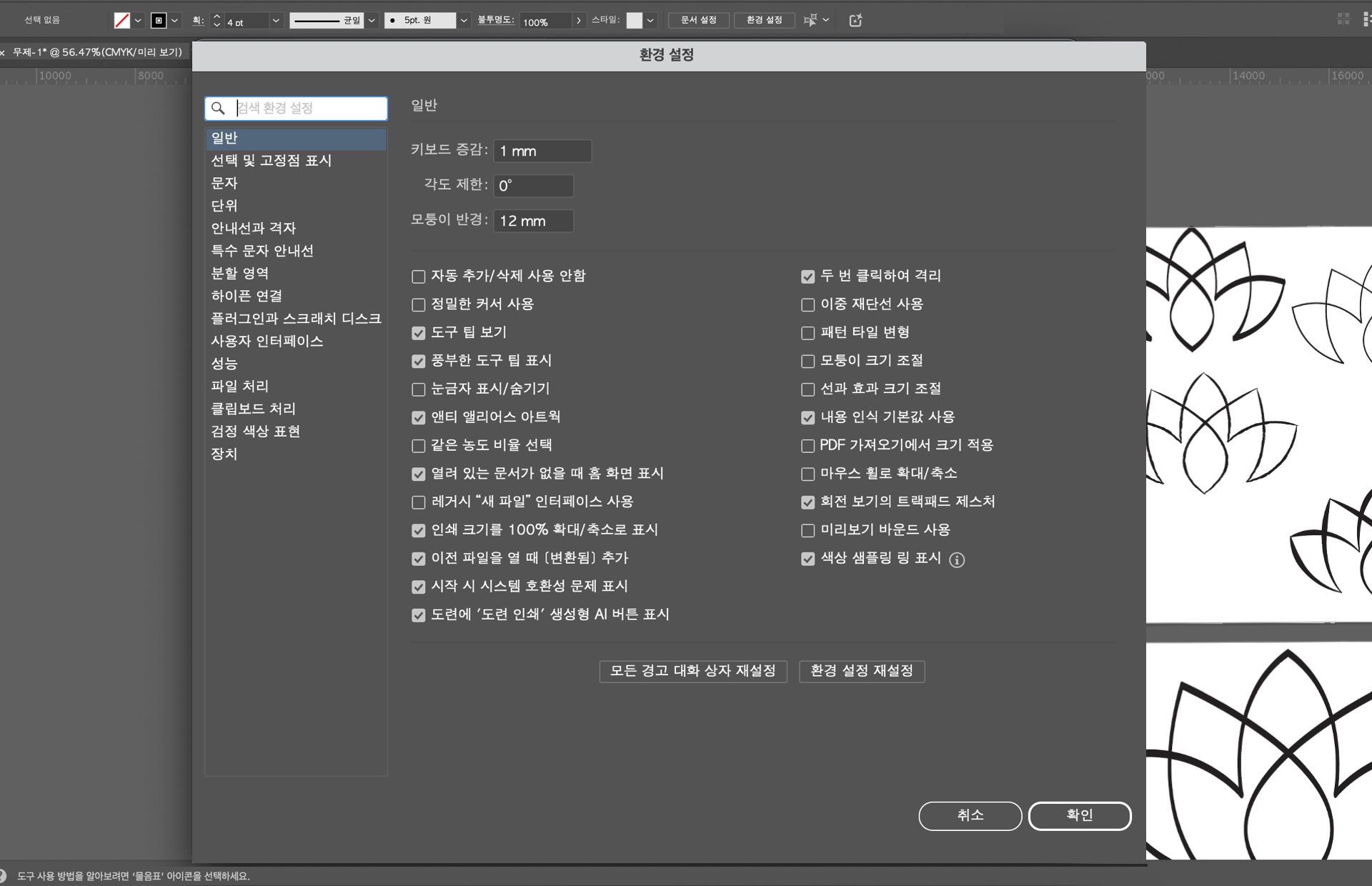Click the search magnifier icon in preferences
The image size is (1372, 886).
(219, 109)
